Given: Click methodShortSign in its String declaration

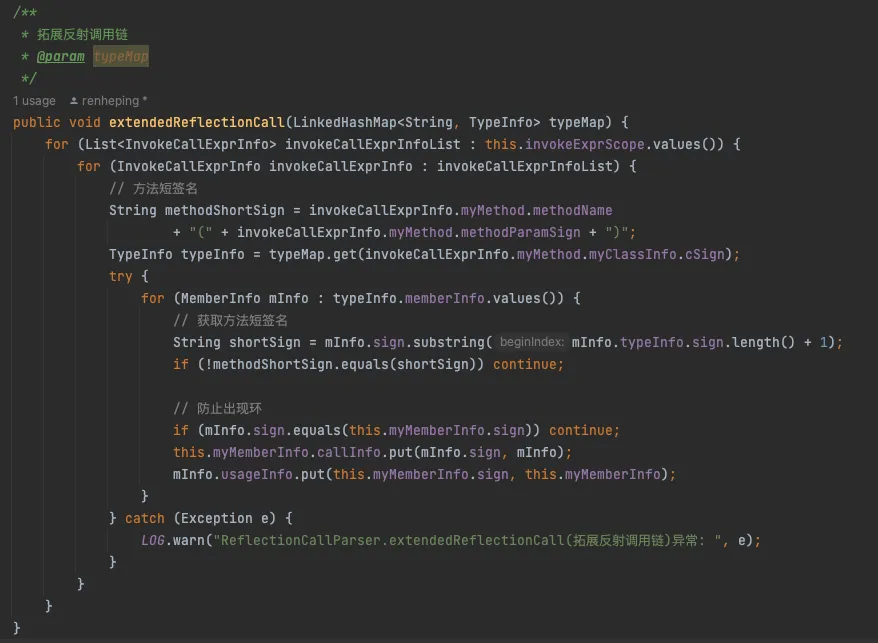Looking at the screenshot, I should [225, 211].
